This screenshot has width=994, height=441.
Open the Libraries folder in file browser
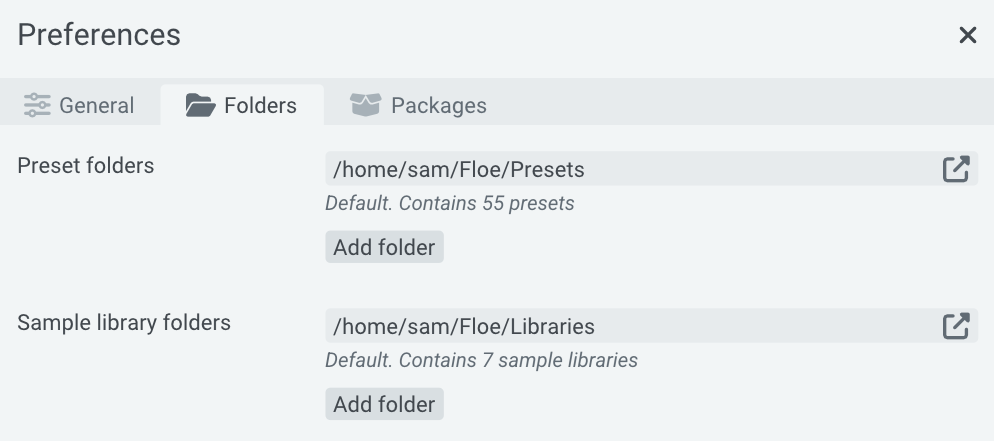tap(956, 326)
